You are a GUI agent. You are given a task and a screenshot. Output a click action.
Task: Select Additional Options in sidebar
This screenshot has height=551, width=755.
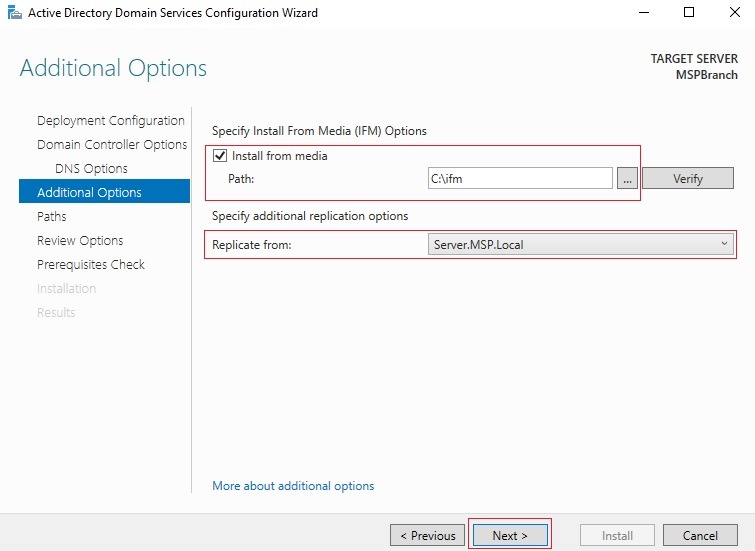104,191
